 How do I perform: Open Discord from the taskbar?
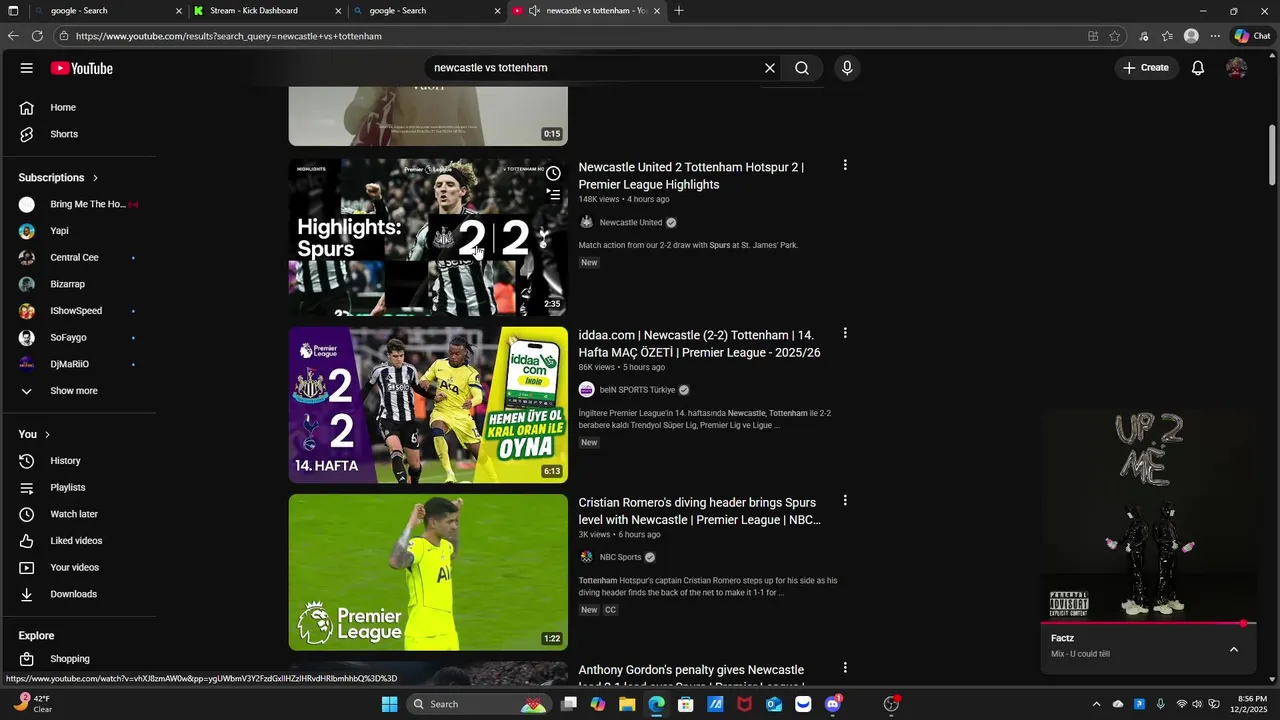point(832,704)
